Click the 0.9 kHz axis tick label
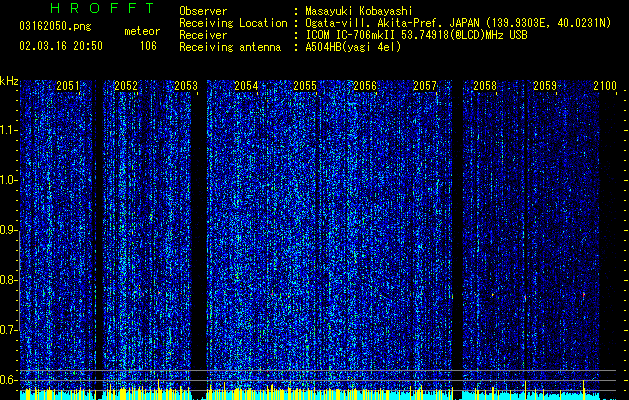The width and height of the screenshot is (629, 400). coord(9,230)
